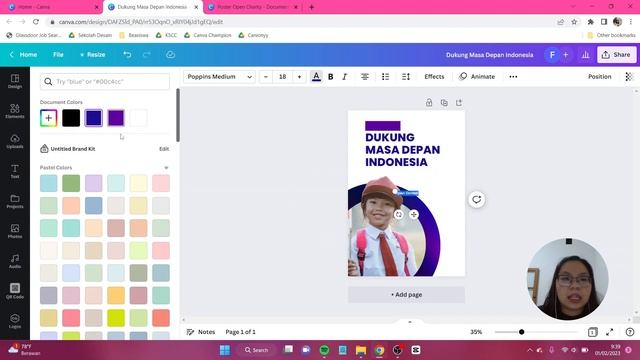This screenshot has height=360, width=640.
Task: Open the QR Code sidebar panel
Action: pyautogui.click(x=15, y=291)
